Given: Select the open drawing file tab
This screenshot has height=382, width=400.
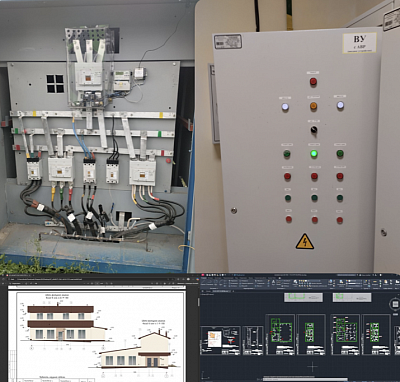Looking at the screenshot, I should (221, 291).
